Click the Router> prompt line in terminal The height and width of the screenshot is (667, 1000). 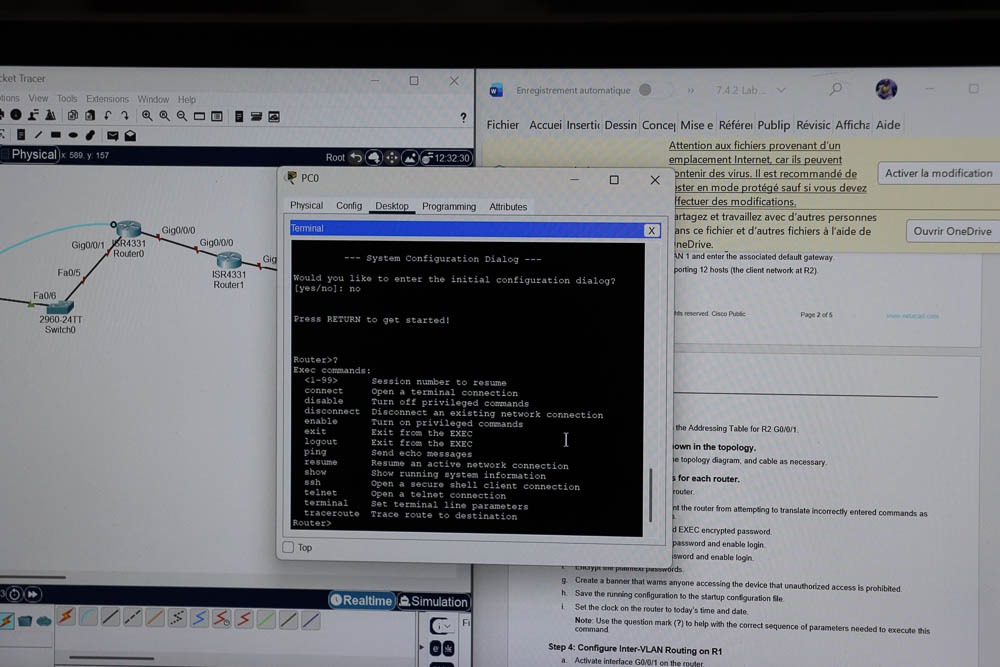point(312,523)
